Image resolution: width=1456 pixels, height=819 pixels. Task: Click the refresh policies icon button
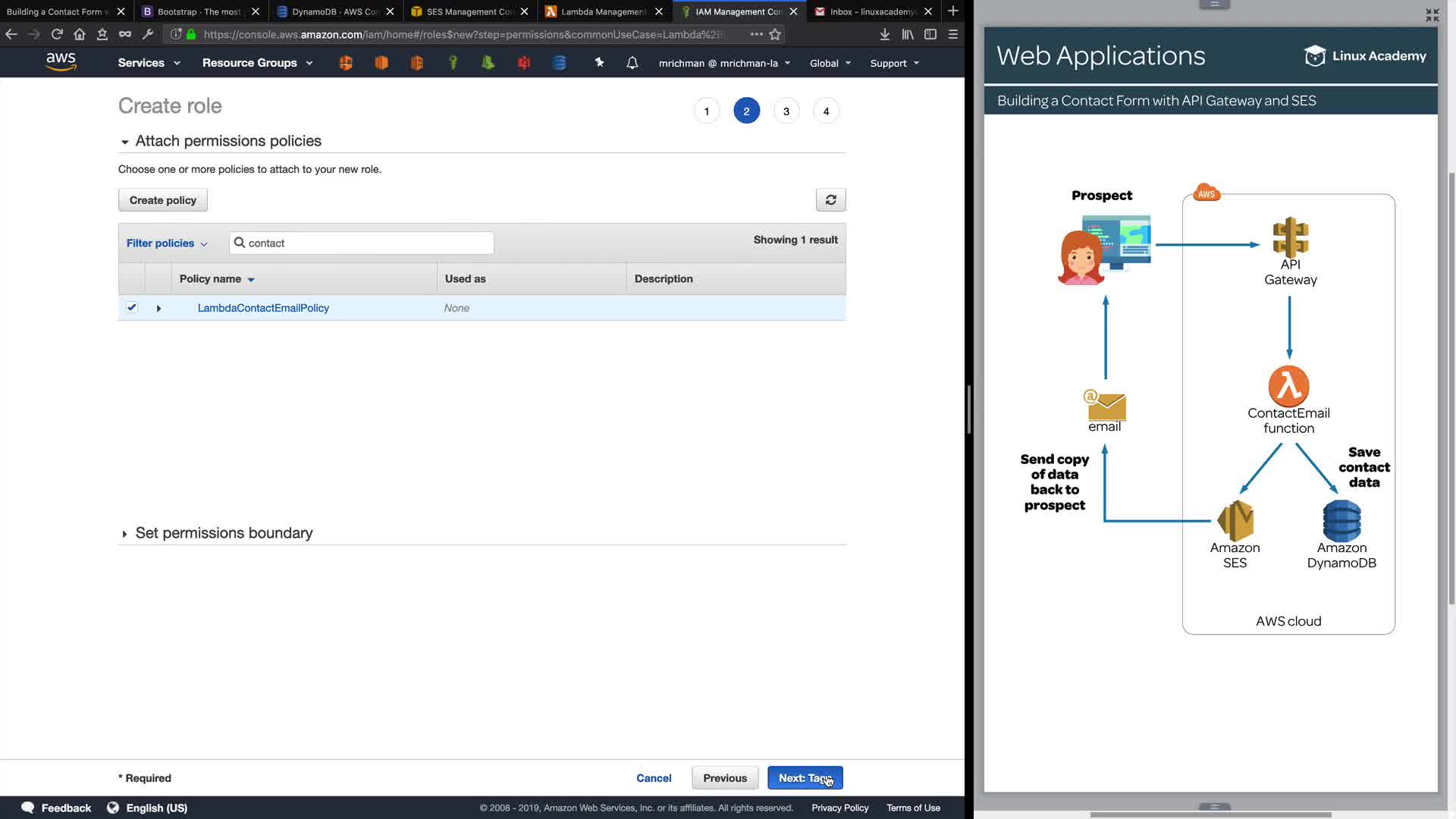click(x=830, y=200)
